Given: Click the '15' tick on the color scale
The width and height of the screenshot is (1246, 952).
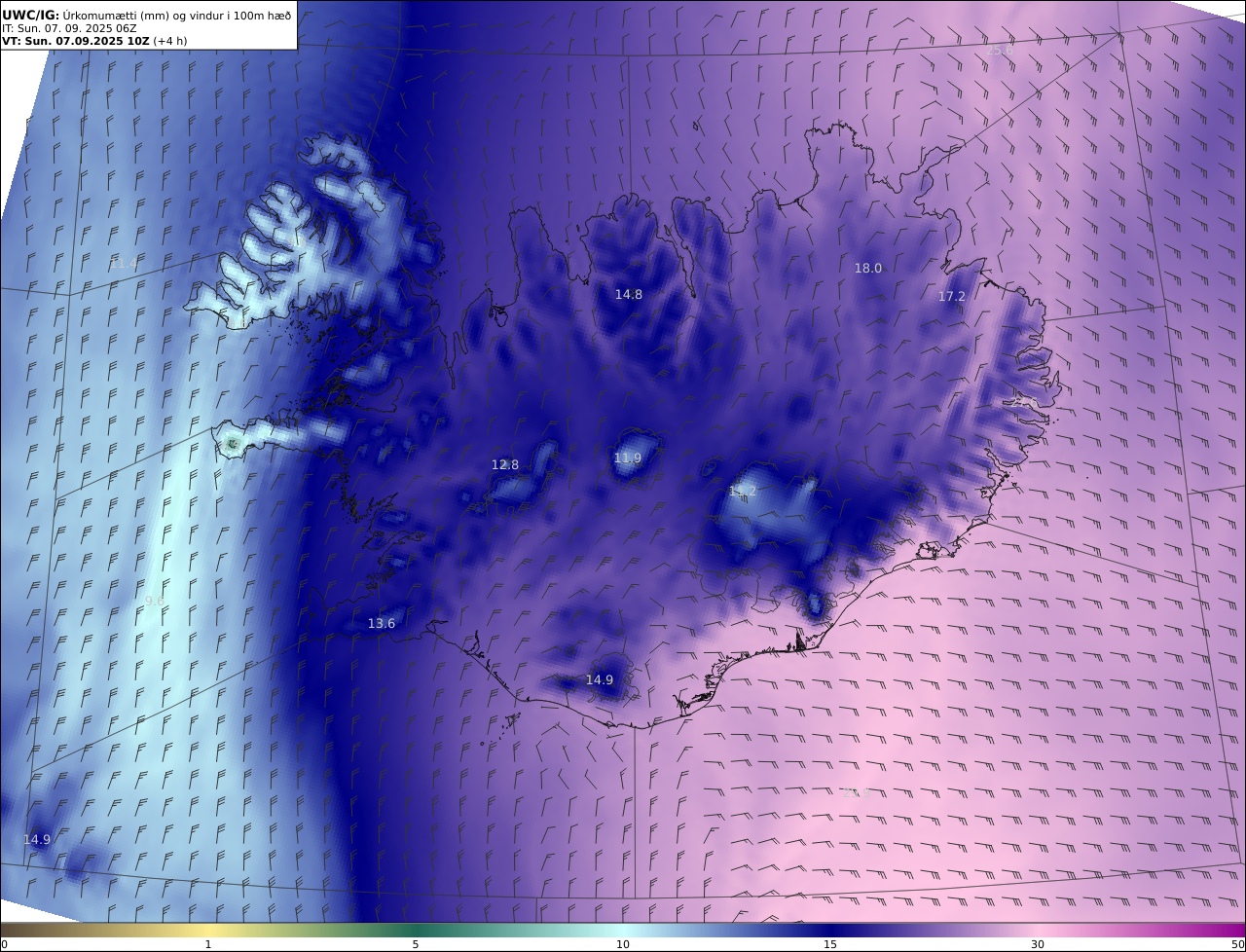Looking at the screenshot, I should click(830, 944).
